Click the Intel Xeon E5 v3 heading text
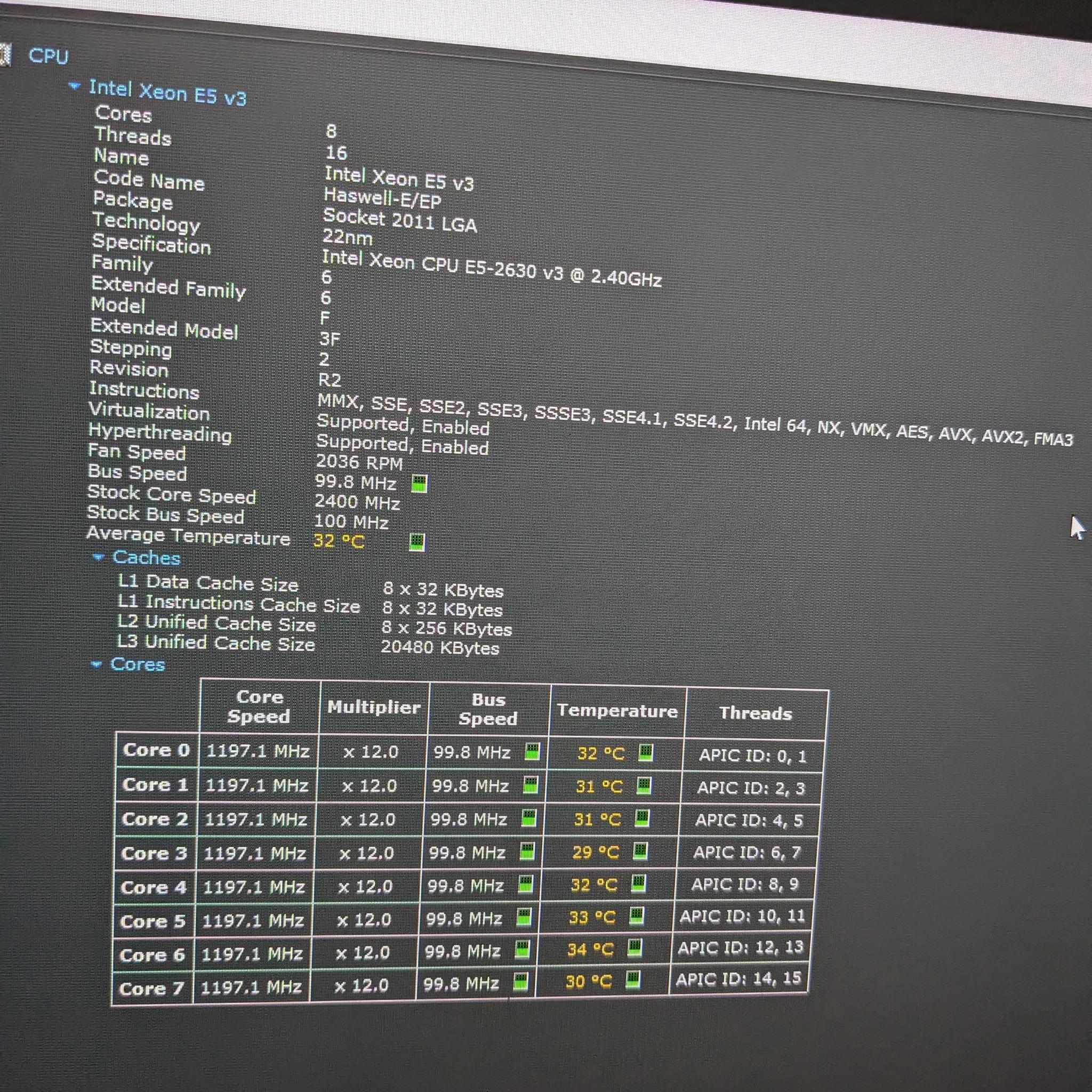 click(x=167, y=93)
